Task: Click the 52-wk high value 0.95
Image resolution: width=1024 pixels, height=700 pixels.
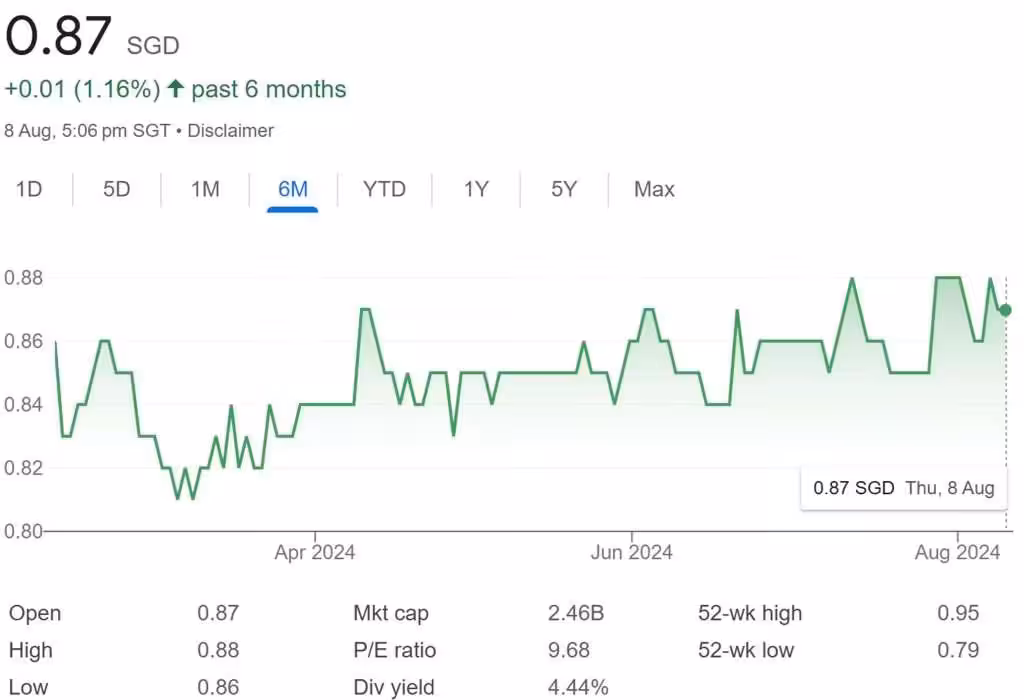Action: tap(957, 613)
